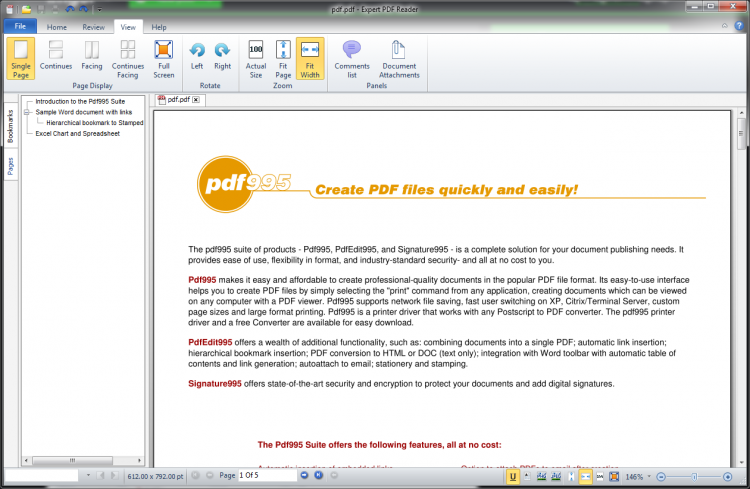750x489 pixels.
Task: Choose Facing page display
Action: 92,55
